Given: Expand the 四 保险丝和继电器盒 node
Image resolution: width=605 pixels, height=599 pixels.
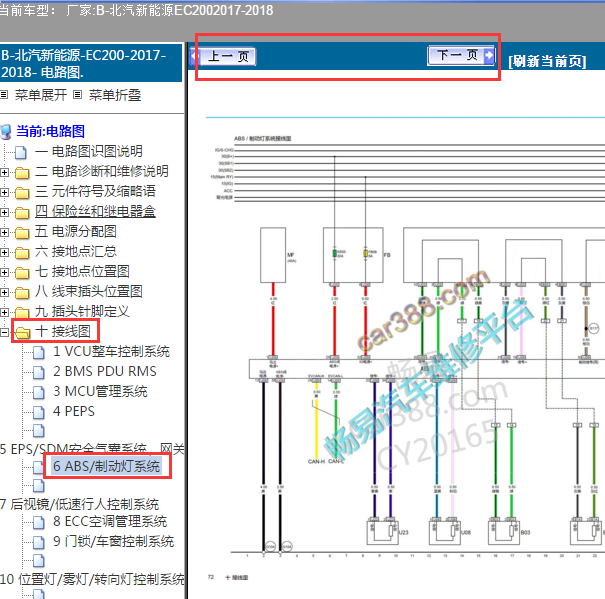Looking at the screenshot, I should coord(4,212).
